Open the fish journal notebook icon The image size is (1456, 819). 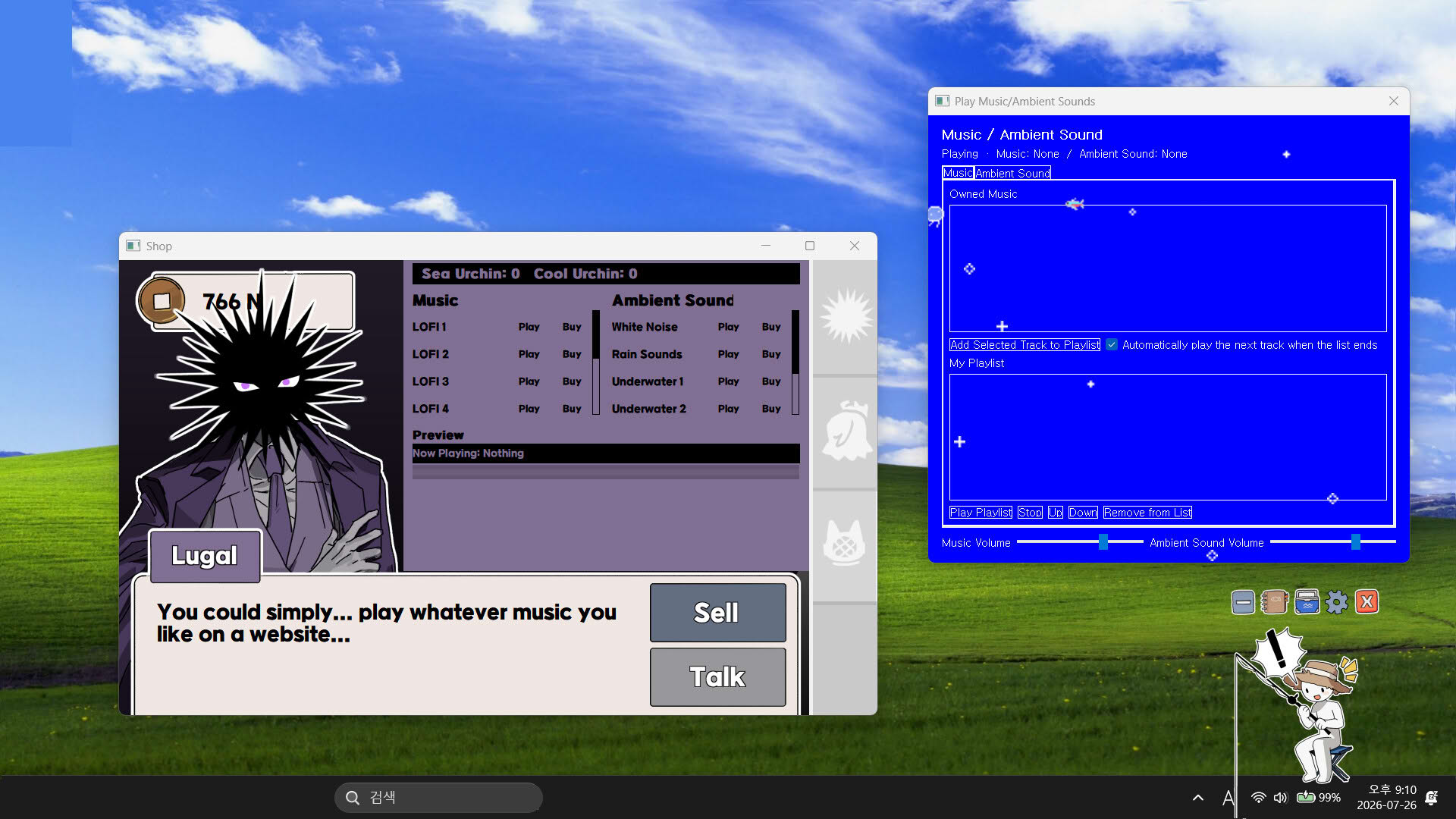coord(1275,602)
